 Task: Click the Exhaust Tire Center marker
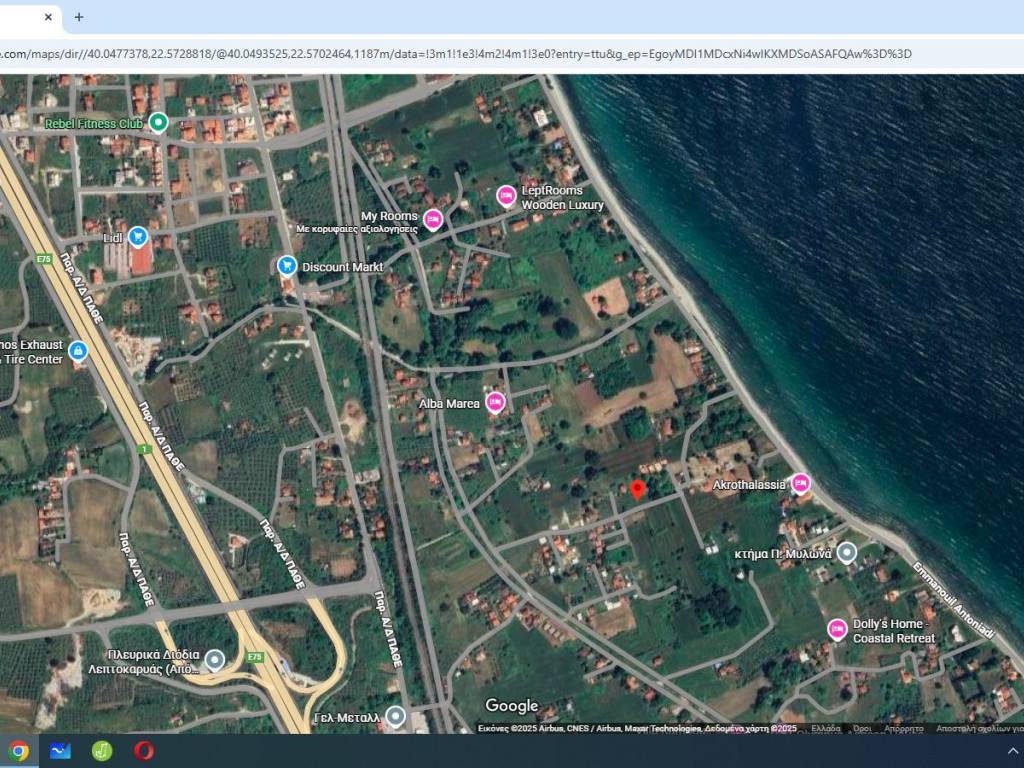(78, 351)
